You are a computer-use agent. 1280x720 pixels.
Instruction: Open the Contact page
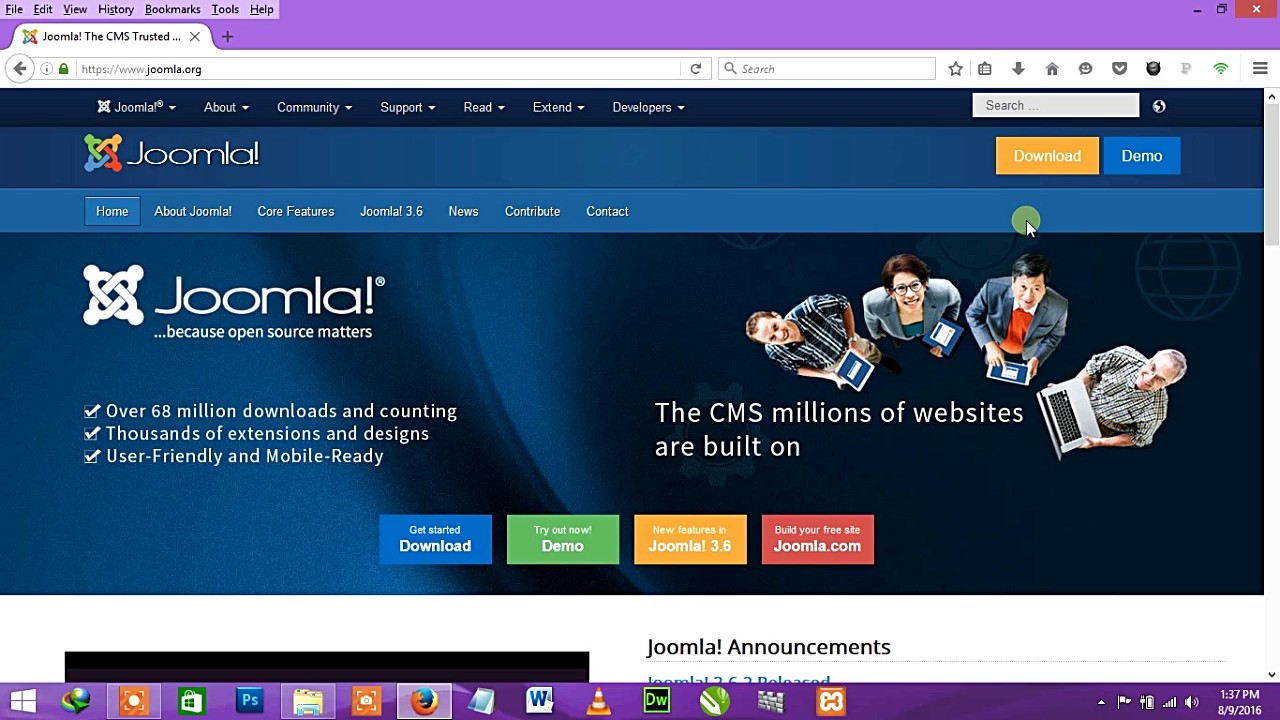click(607, 211)
